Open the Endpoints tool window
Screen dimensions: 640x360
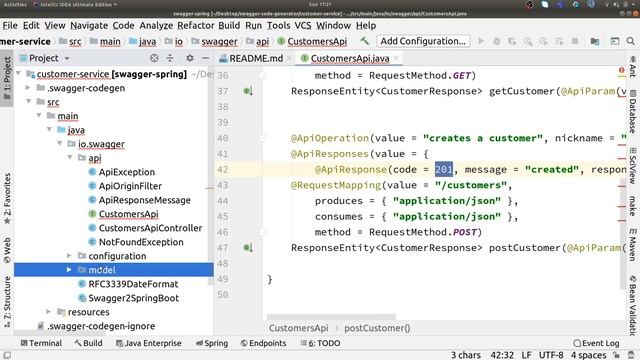(x=263, y=343)
